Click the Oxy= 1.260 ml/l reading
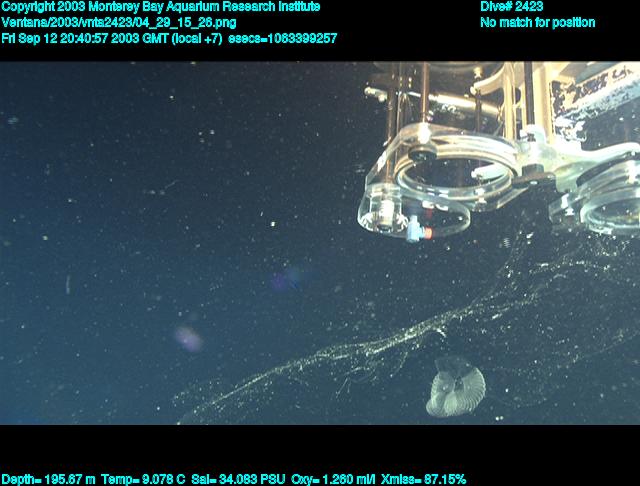 click(333, 479)
